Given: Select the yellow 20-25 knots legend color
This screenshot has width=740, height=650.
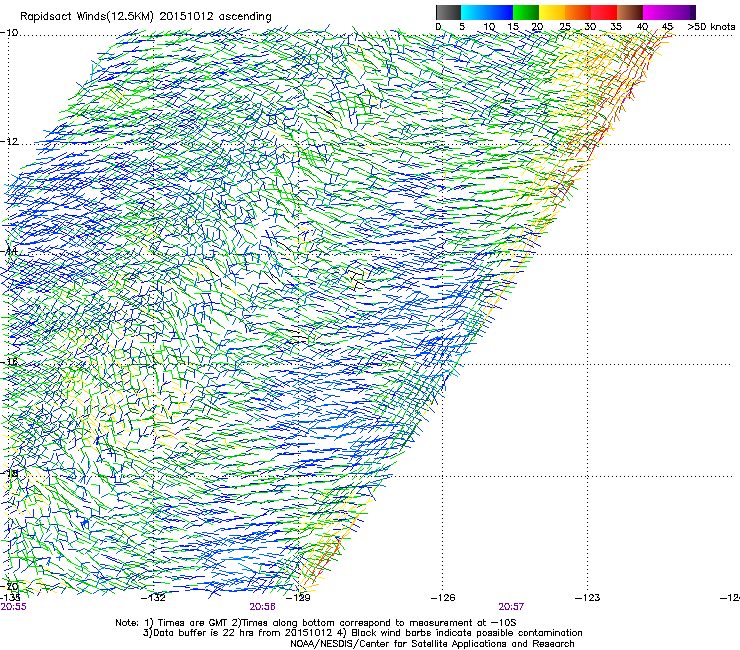Looking at the screenshot, I should click(x=552, y=12).
